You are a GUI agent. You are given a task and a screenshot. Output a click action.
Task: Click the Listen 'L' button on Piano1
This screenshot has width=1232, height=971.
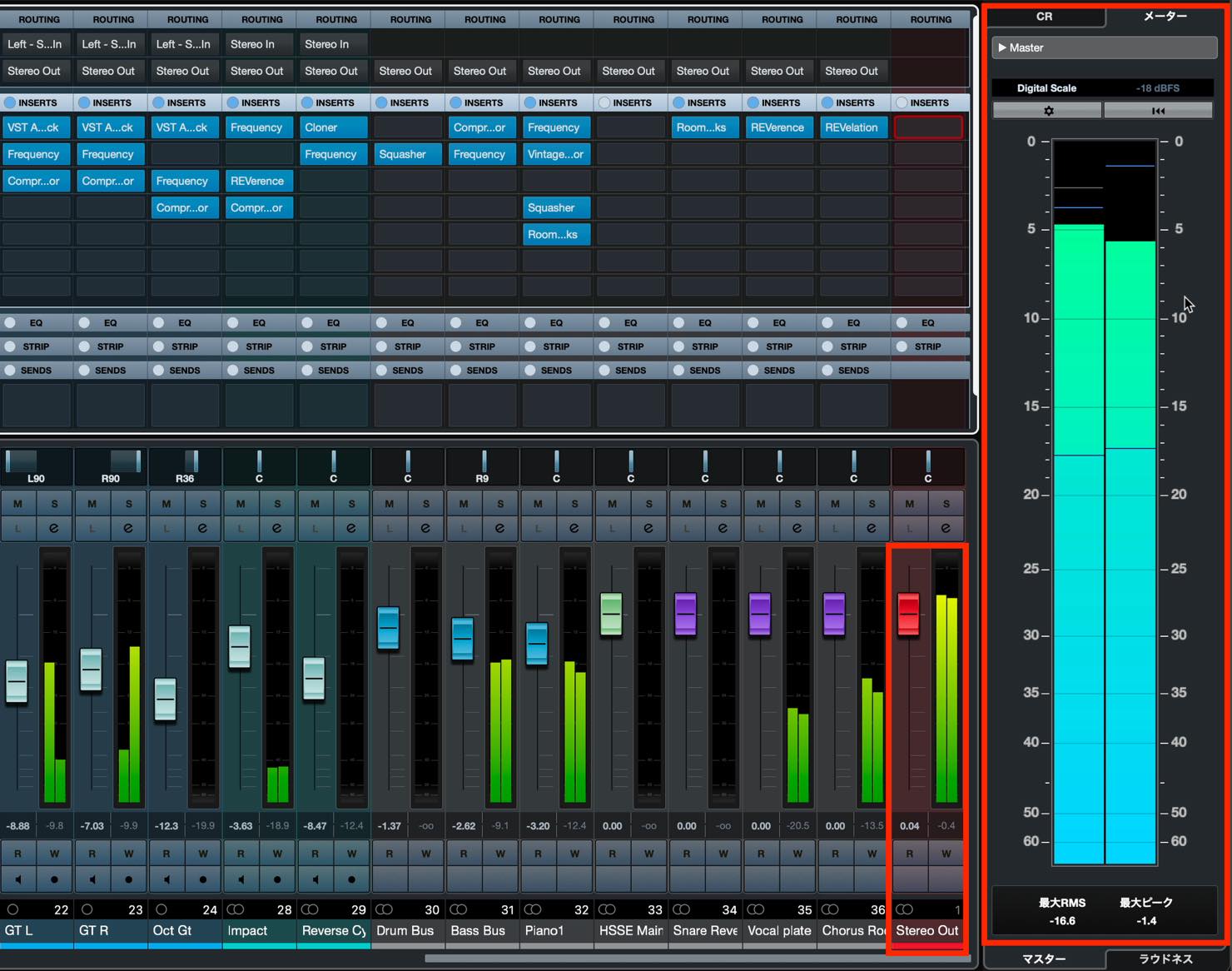(538, 528)
